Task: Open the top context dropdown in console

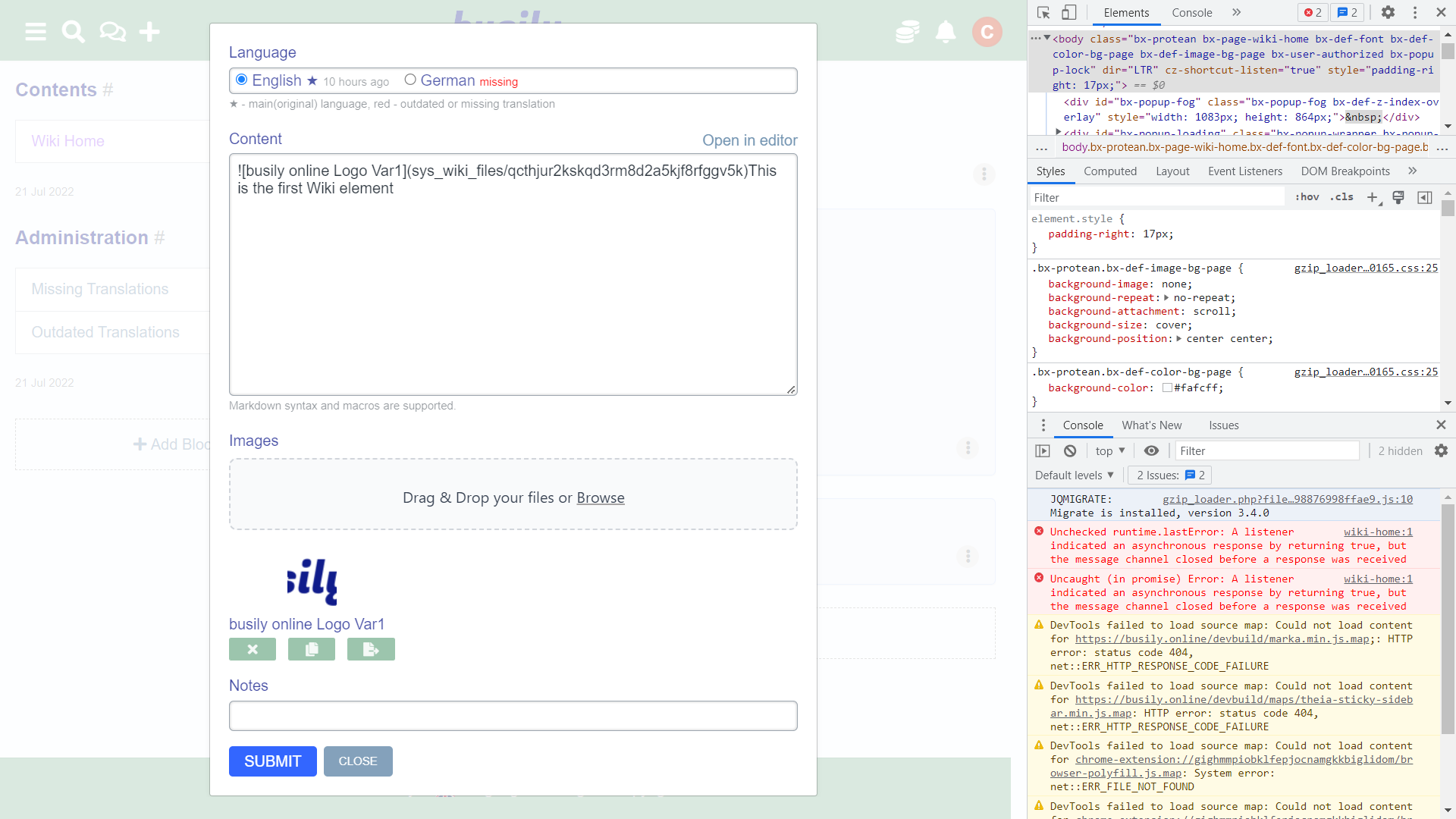Action: [1110, 451]
